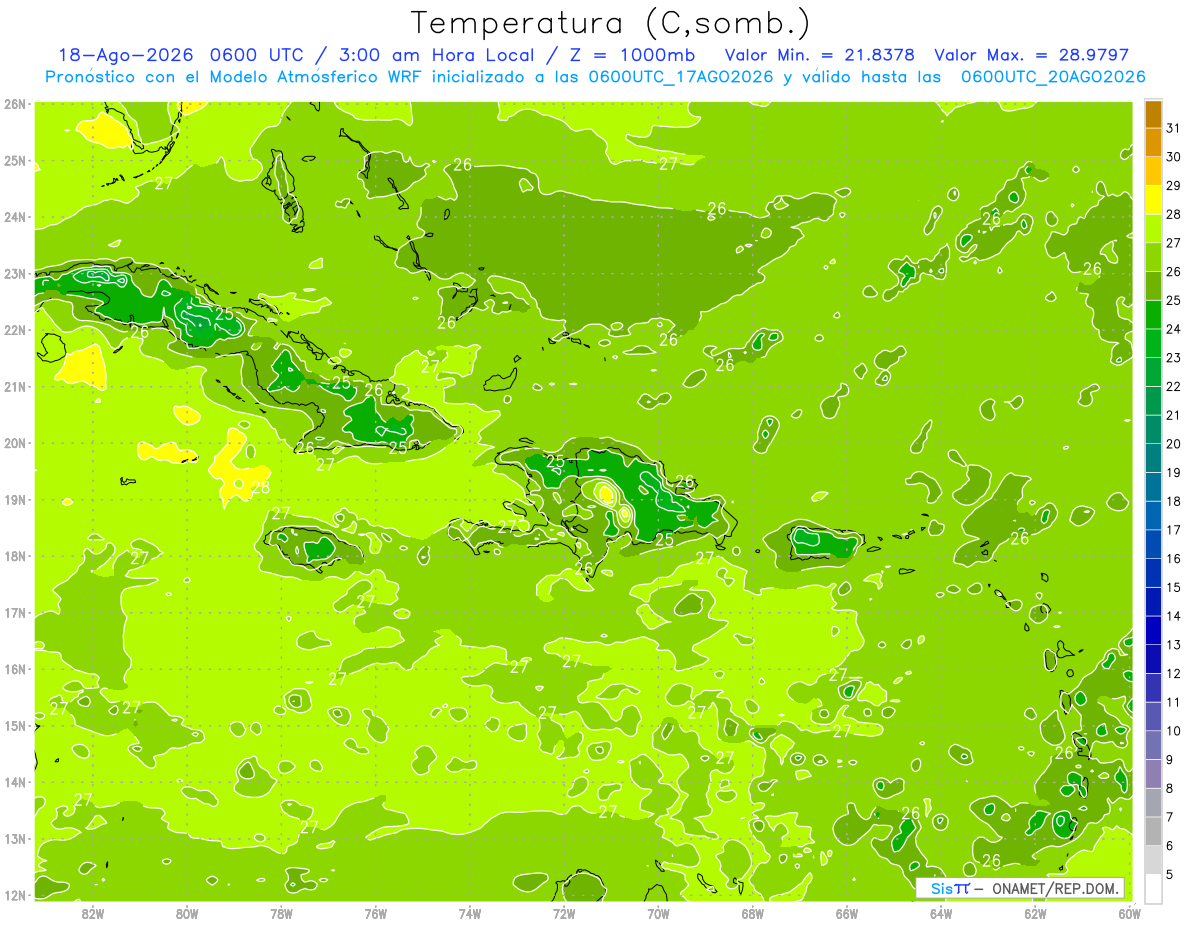
Task: Click the dark orange color scale segment above 31
Action: (x=1154, y=114)
